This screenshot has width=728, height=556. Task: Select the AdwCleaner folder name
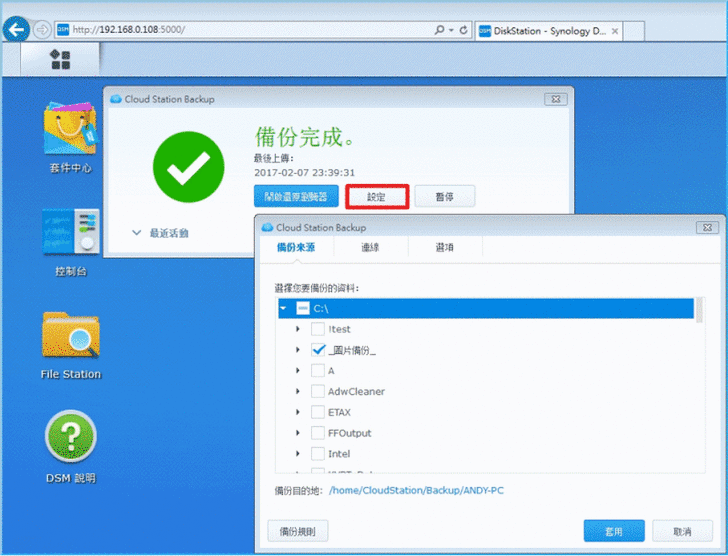point(357,392)
